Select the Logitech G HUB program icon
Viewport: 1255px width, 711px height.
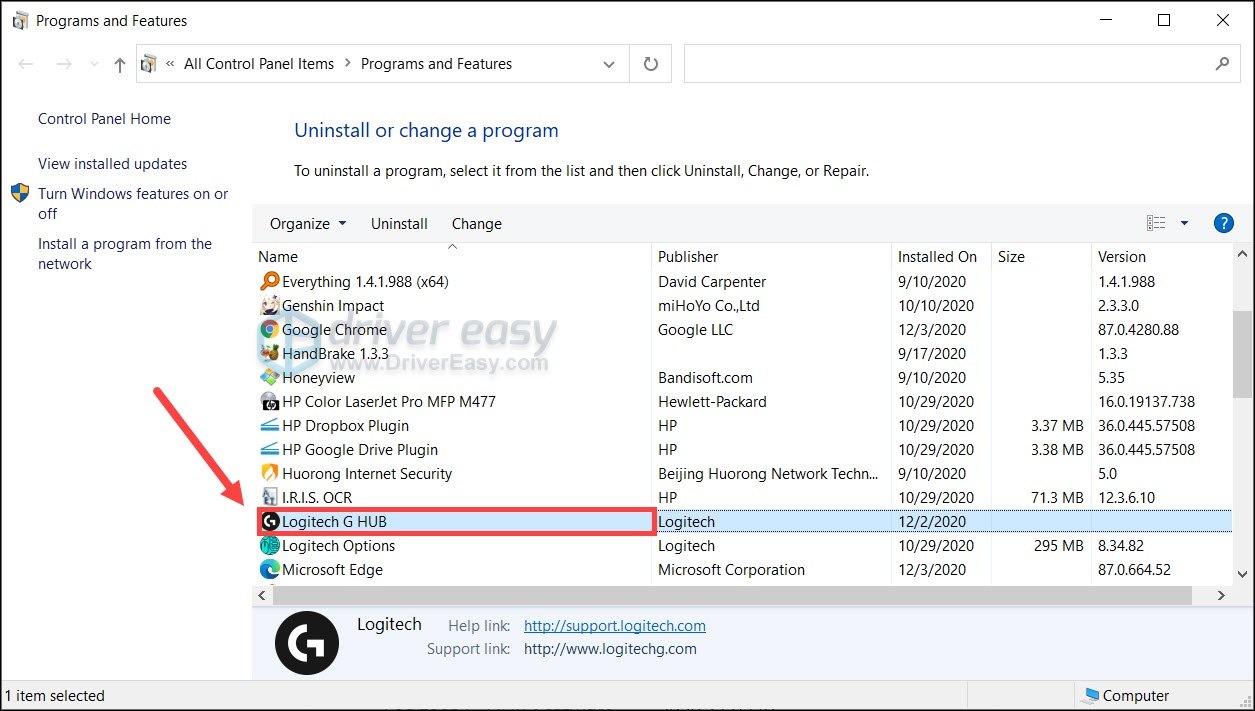coord(269,521)
